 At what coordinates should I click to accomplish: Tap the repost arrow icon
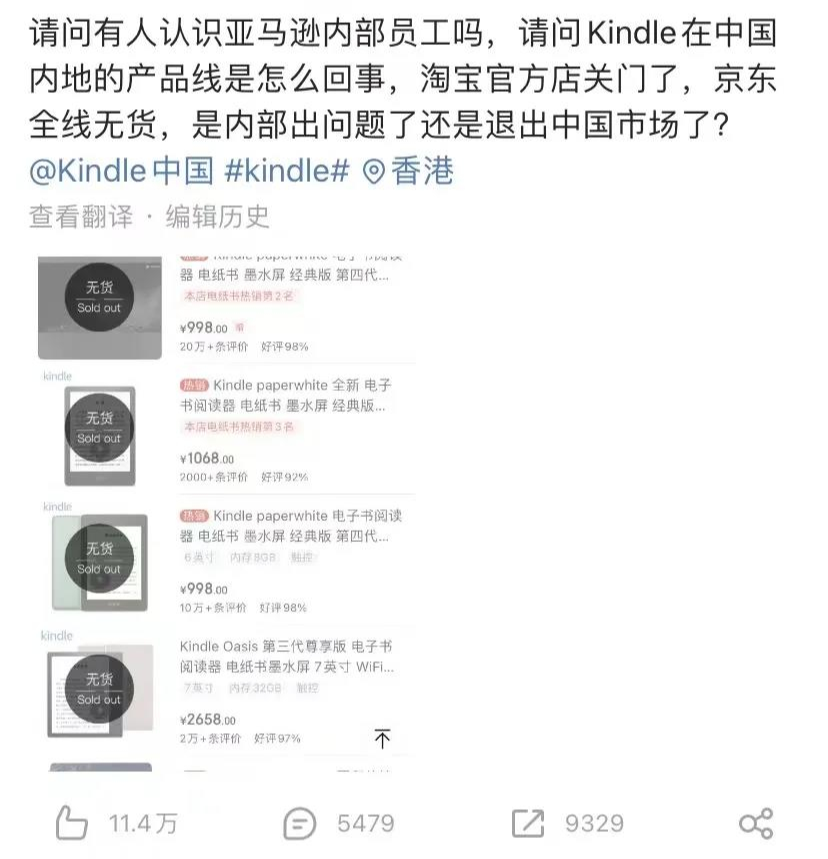[528, 823]
